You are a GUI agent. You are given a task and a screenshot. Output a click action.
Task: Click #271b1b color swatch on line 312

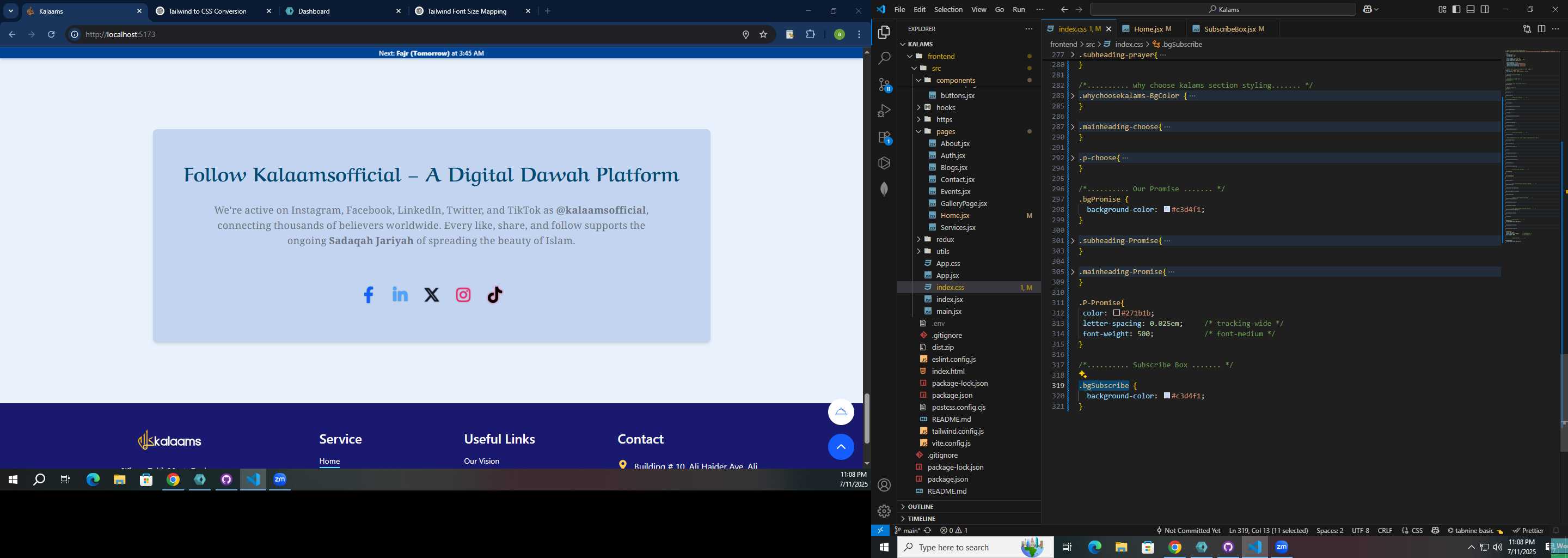pyautogui.click(x=1116, y=313)
